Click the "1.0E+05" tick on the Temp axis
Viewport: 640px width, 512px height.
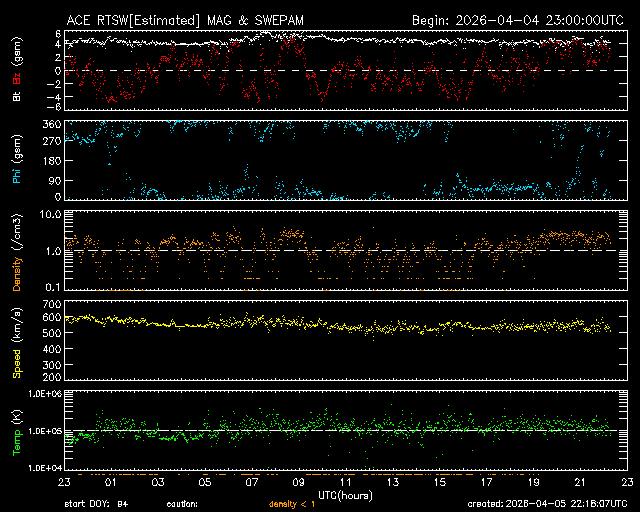(45, 431)
